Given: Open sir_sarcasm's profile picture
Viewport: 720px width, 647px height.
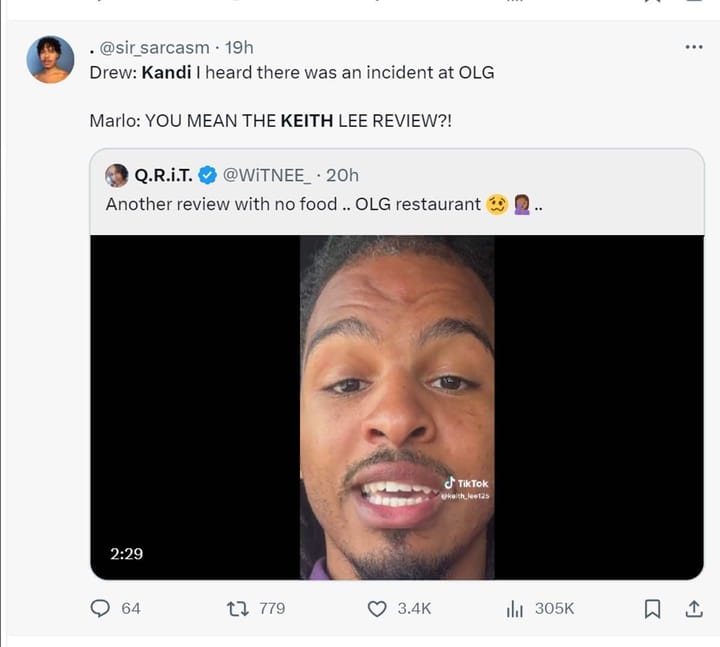Looking at the screenshot, I should [x=50, y=60].
